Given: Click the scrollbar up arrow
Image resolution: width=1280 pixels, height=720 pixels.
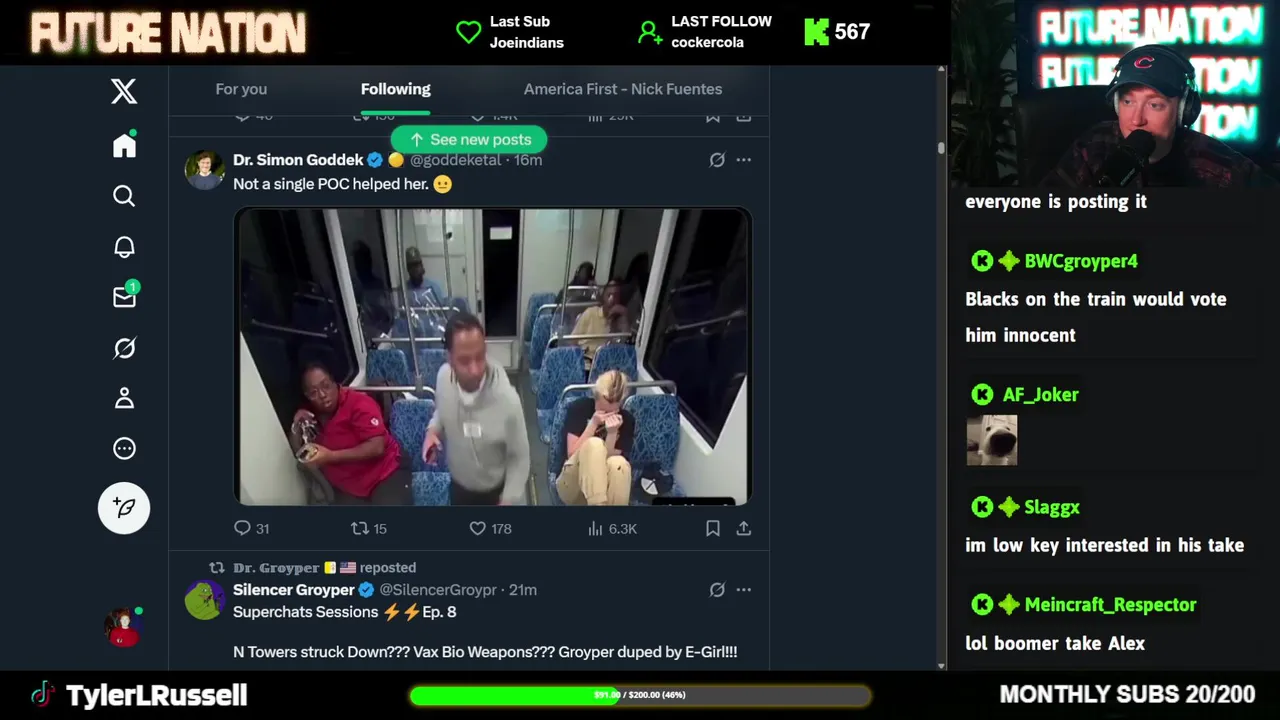Looking at the screenshot, I should click(941, 70).
